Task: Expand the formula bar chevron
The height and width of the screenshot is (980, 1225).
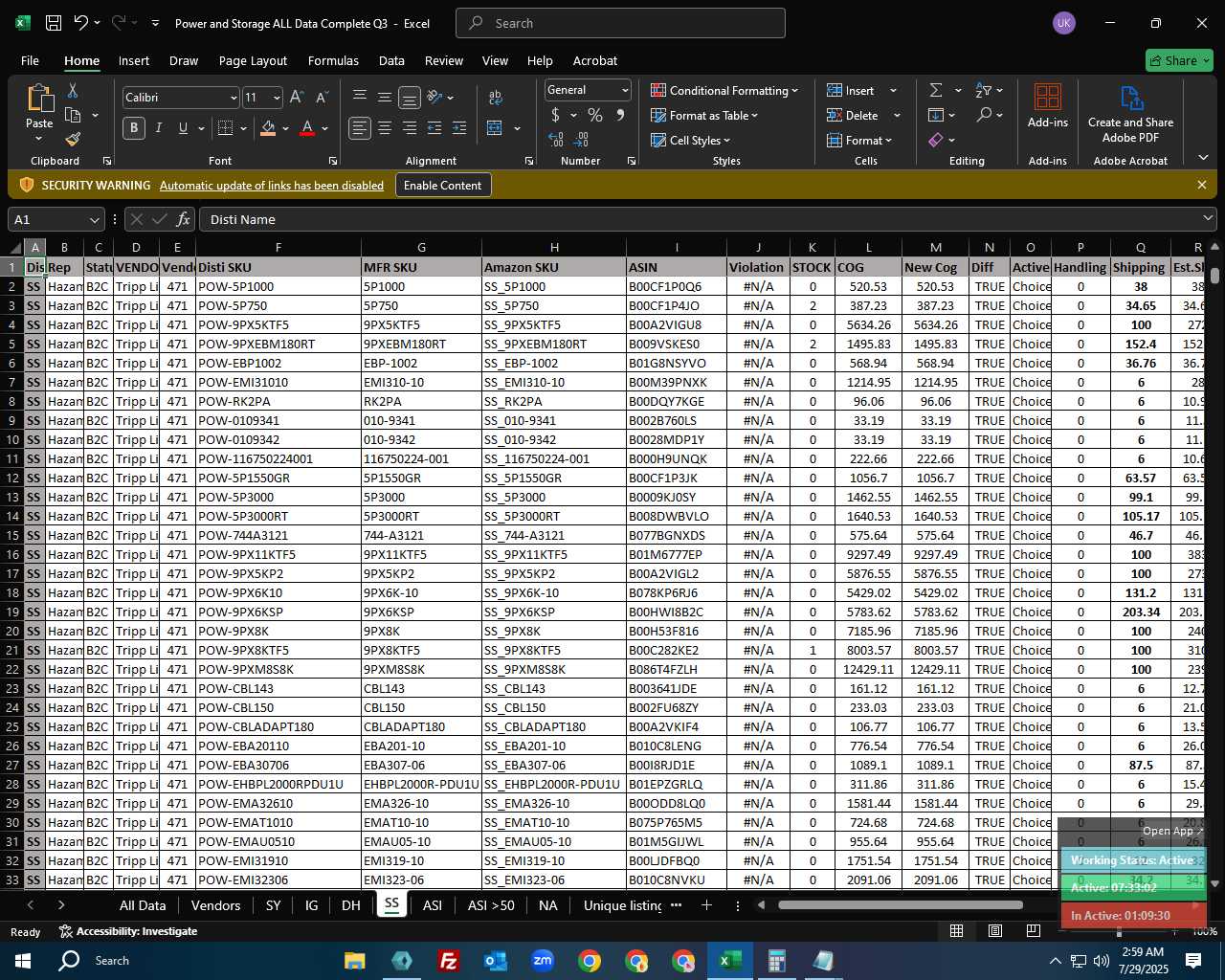Action: [x=1208, y=219]
